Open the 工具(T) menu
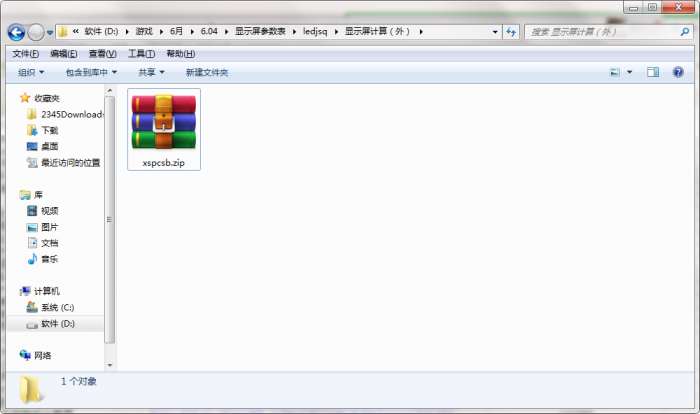Screen dimensions: 700x414 (142, 54)
